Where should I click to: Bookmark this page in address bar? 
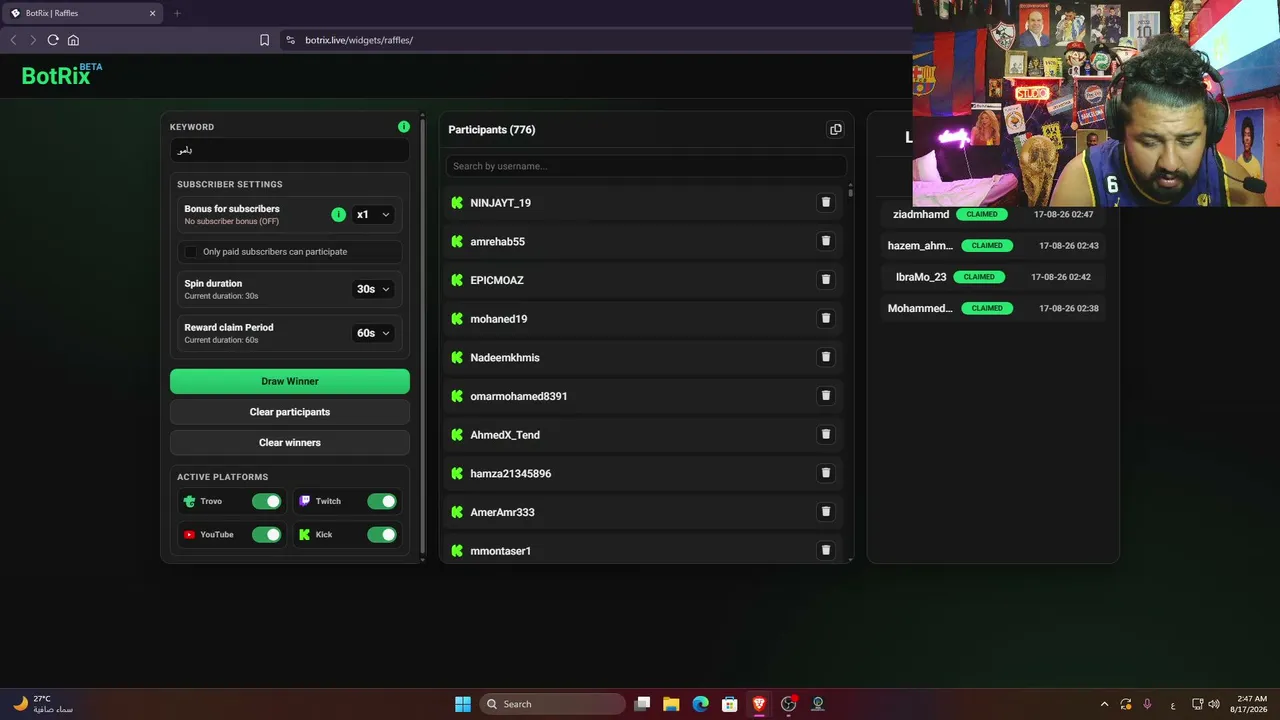(x=264, y=40)
